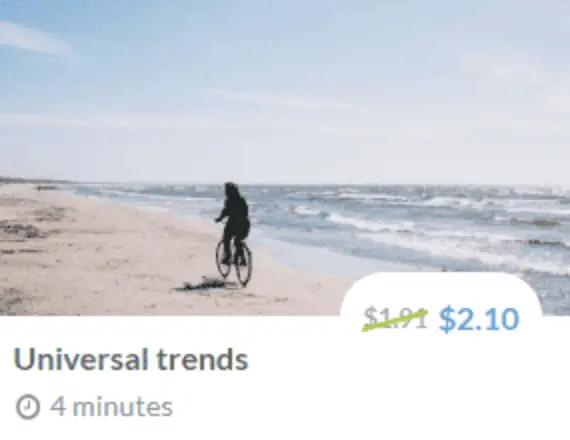Click the bicycle wheels in the photo
The width and height of the screenshot is (570, 440).
point(234,263)
